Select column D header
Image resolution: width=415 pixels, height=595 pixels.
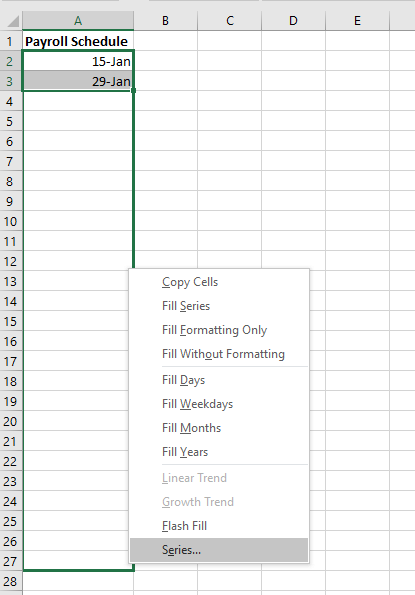[293, 20]
